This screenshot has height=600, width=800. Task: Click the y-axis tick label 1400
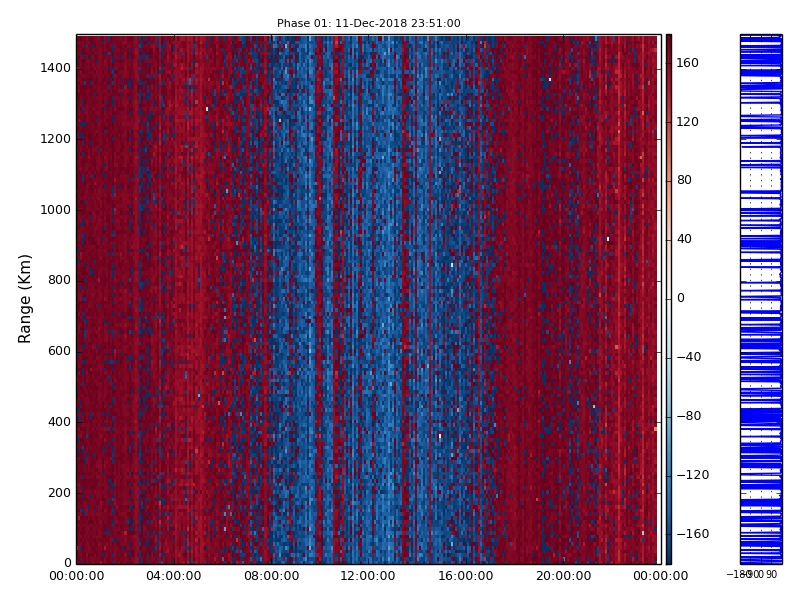point(56,68)
